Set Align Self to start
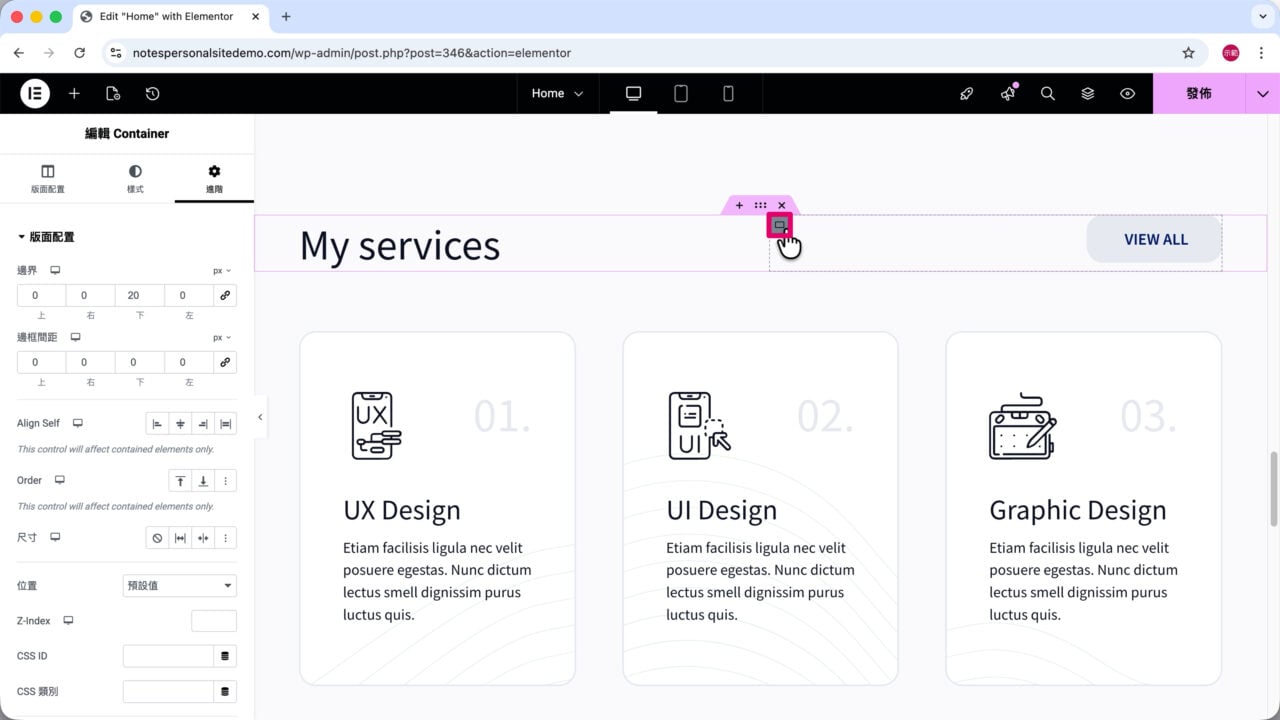Viewport: 1280px width, 720px height. 157,424
